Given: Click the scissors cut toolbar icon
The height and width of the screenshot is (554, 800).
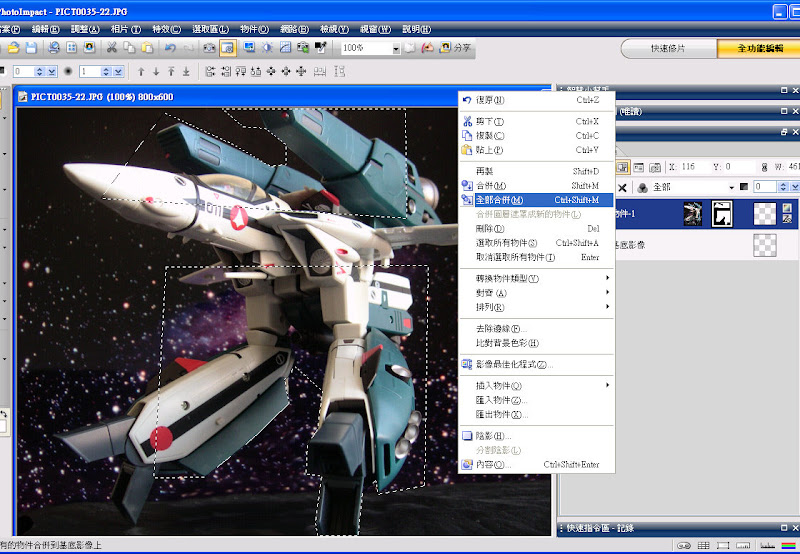Looking at the screenshot, I should coord(112,48).
